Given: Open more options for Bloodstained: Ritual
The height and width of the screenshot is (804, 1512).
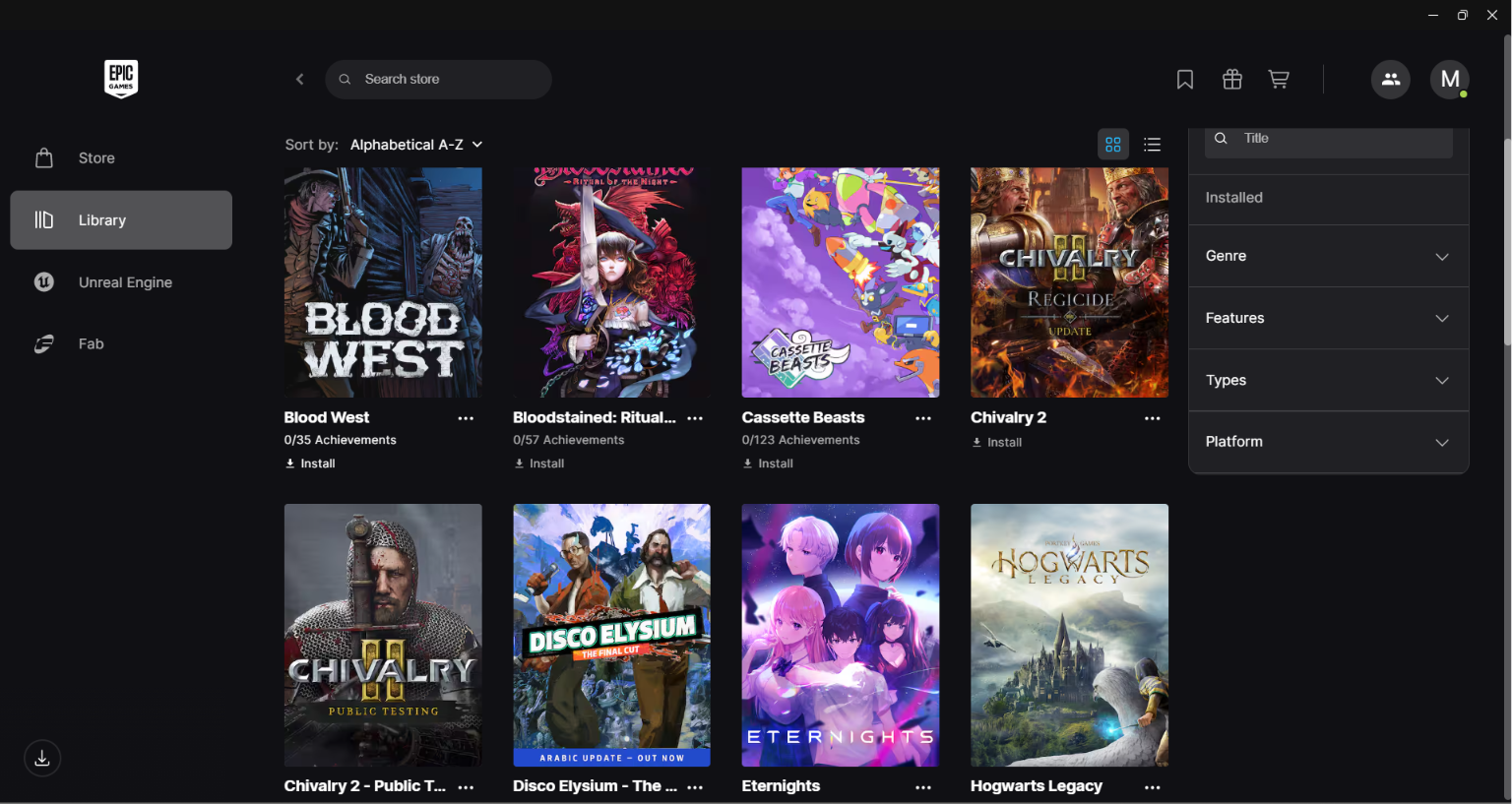Looking at the screenshot, I should (695, 418).
